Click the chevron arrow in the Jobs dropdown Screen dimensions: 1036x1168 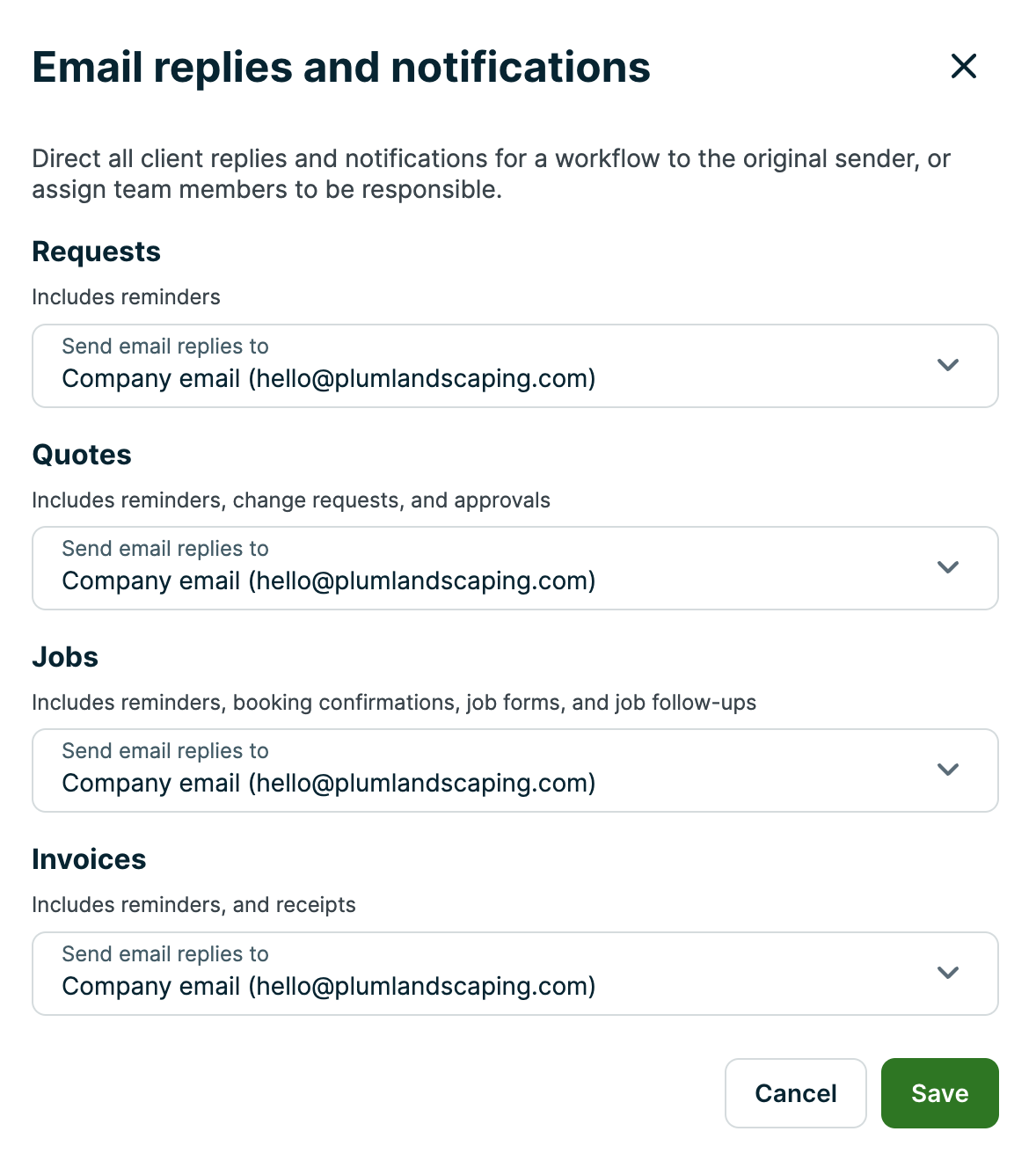[948, 770]
